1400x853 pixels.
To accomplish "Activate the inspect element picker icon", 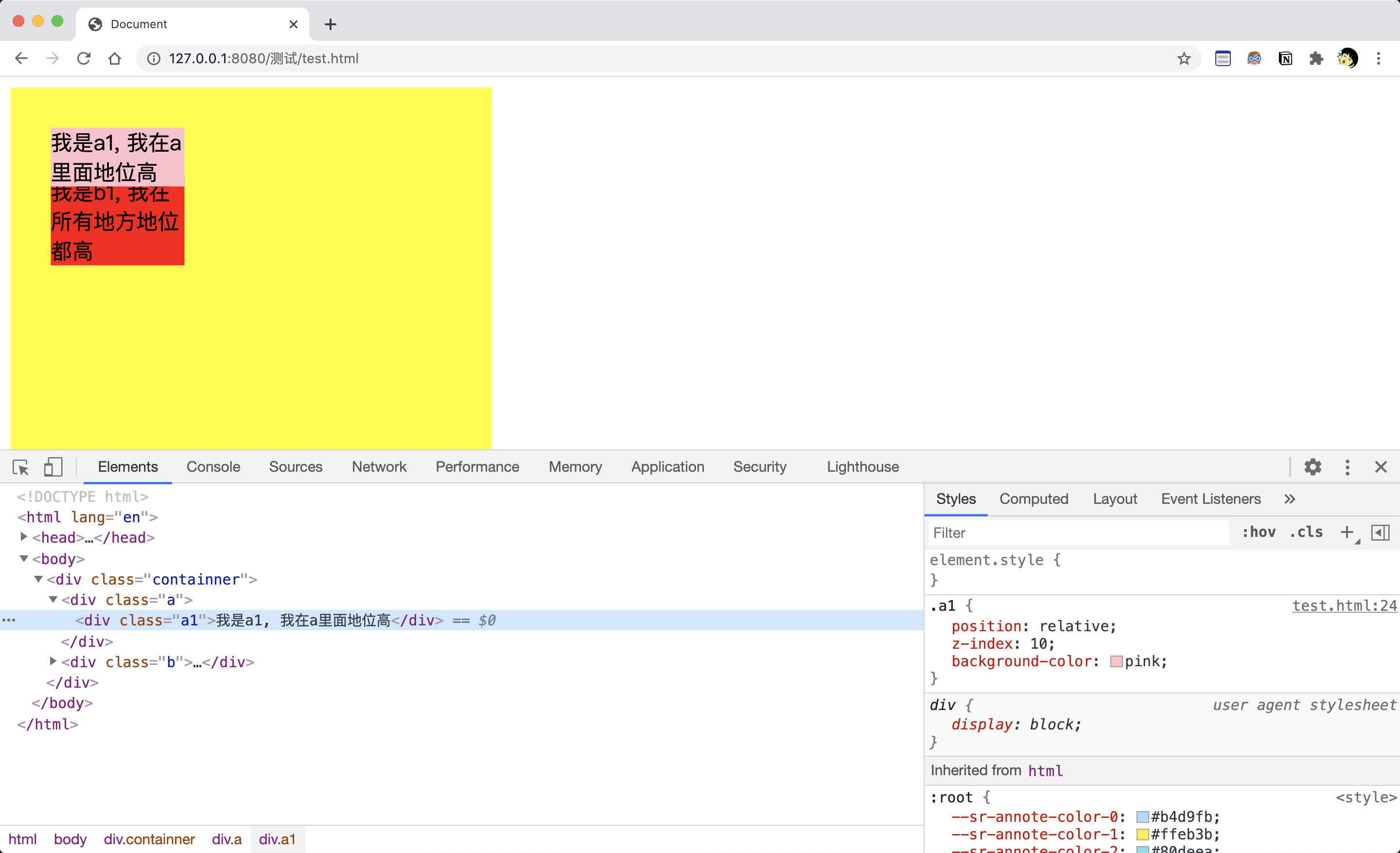I will click(21, 467).
